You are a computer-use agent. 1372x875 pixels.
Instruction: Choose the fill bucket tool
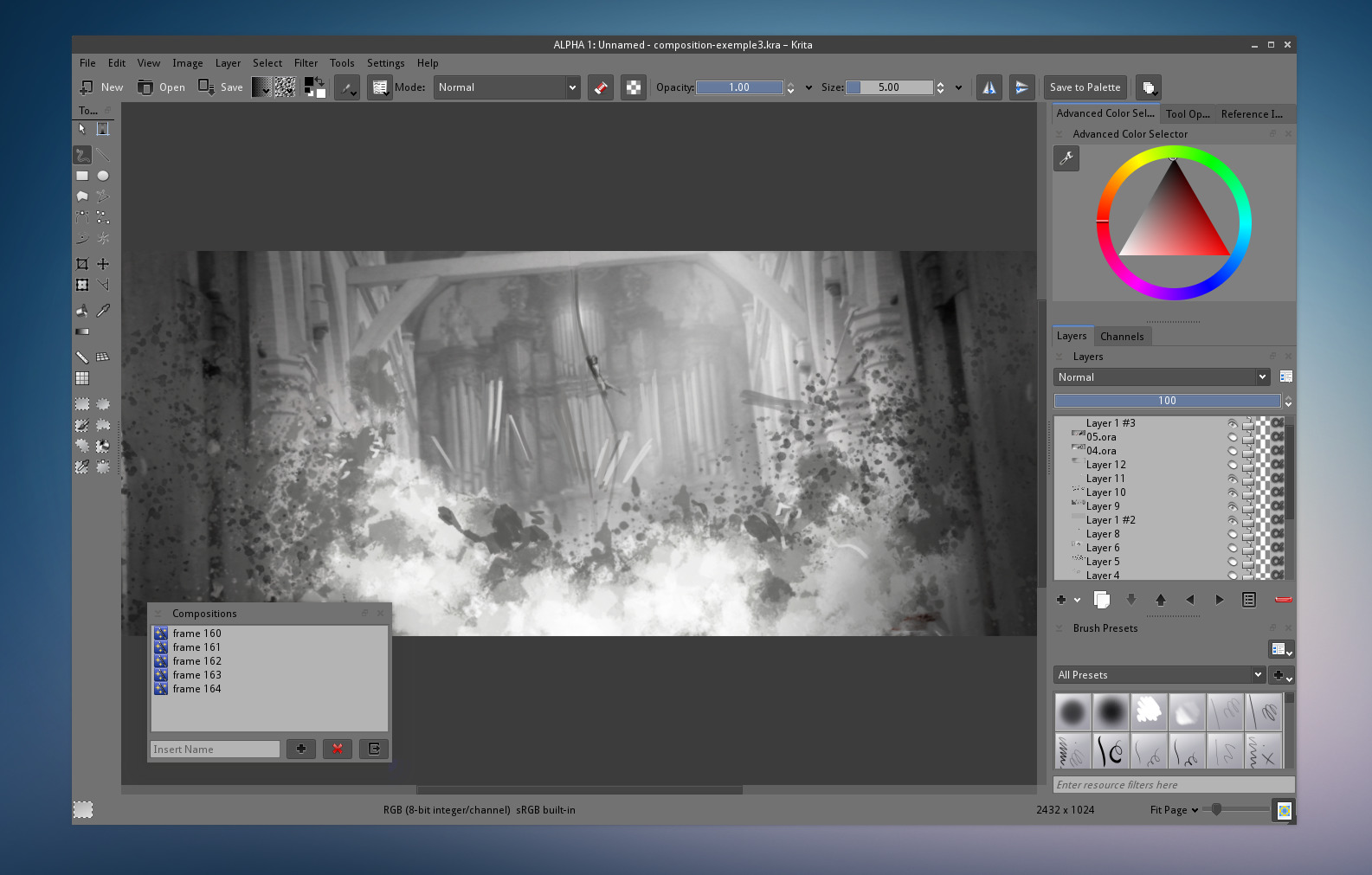pos(82,311)
